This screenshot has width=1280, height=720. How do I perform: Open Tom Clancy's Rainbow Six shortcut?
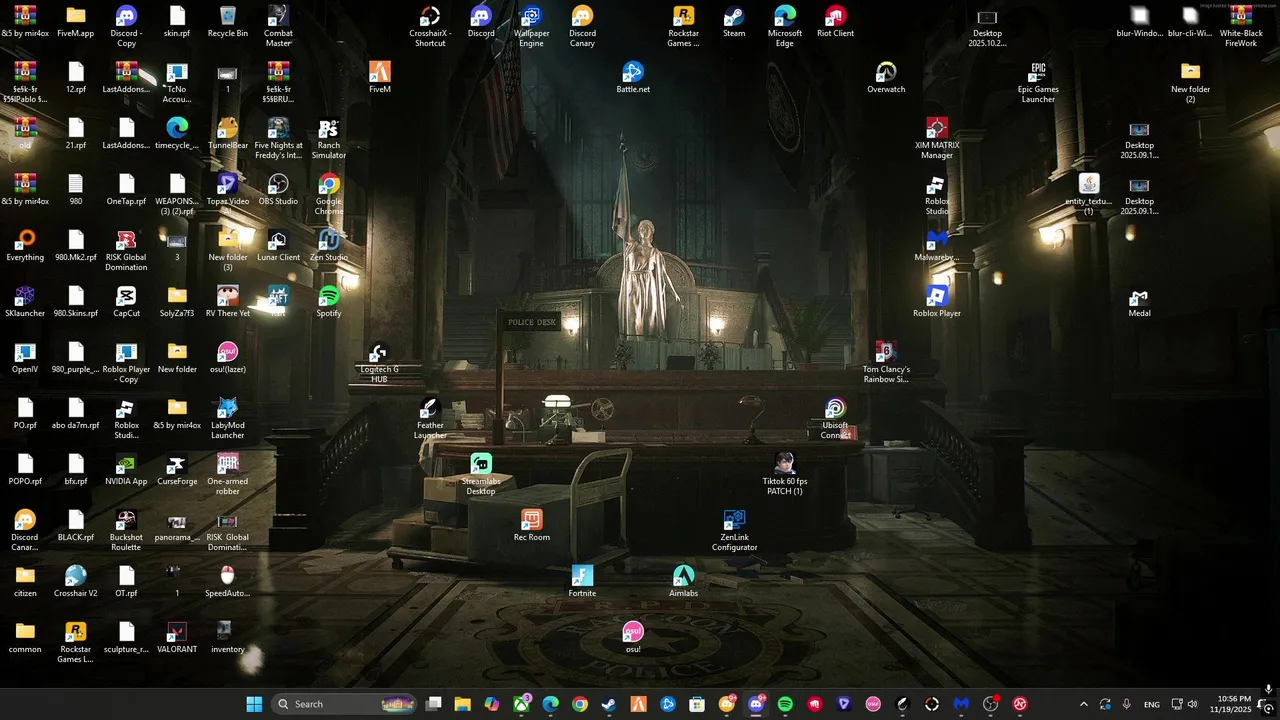pyautogui.click(x=886, y=362)
